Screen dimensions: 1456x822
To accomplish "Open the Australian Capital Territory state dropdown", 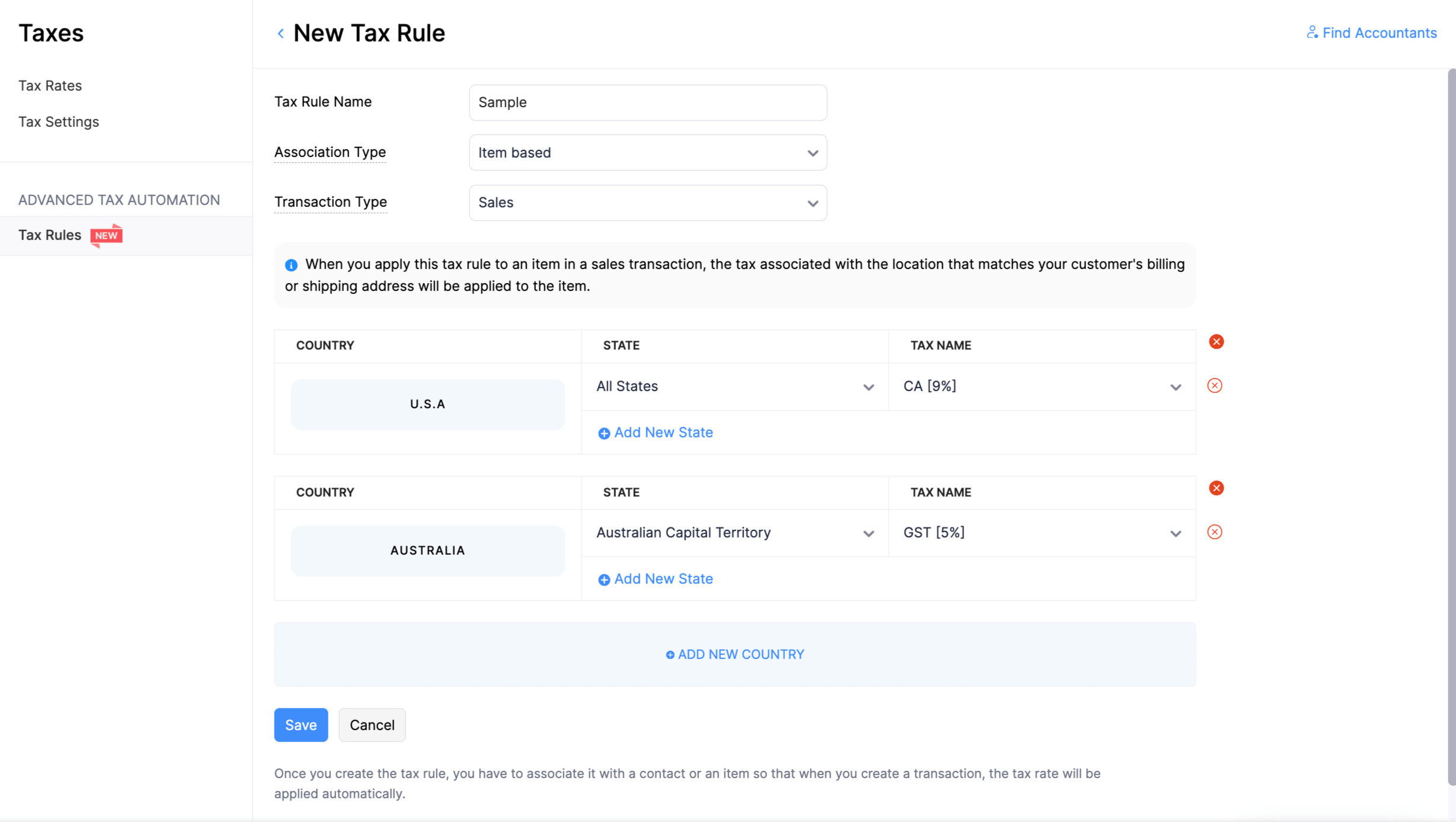I will click(868, 533).
